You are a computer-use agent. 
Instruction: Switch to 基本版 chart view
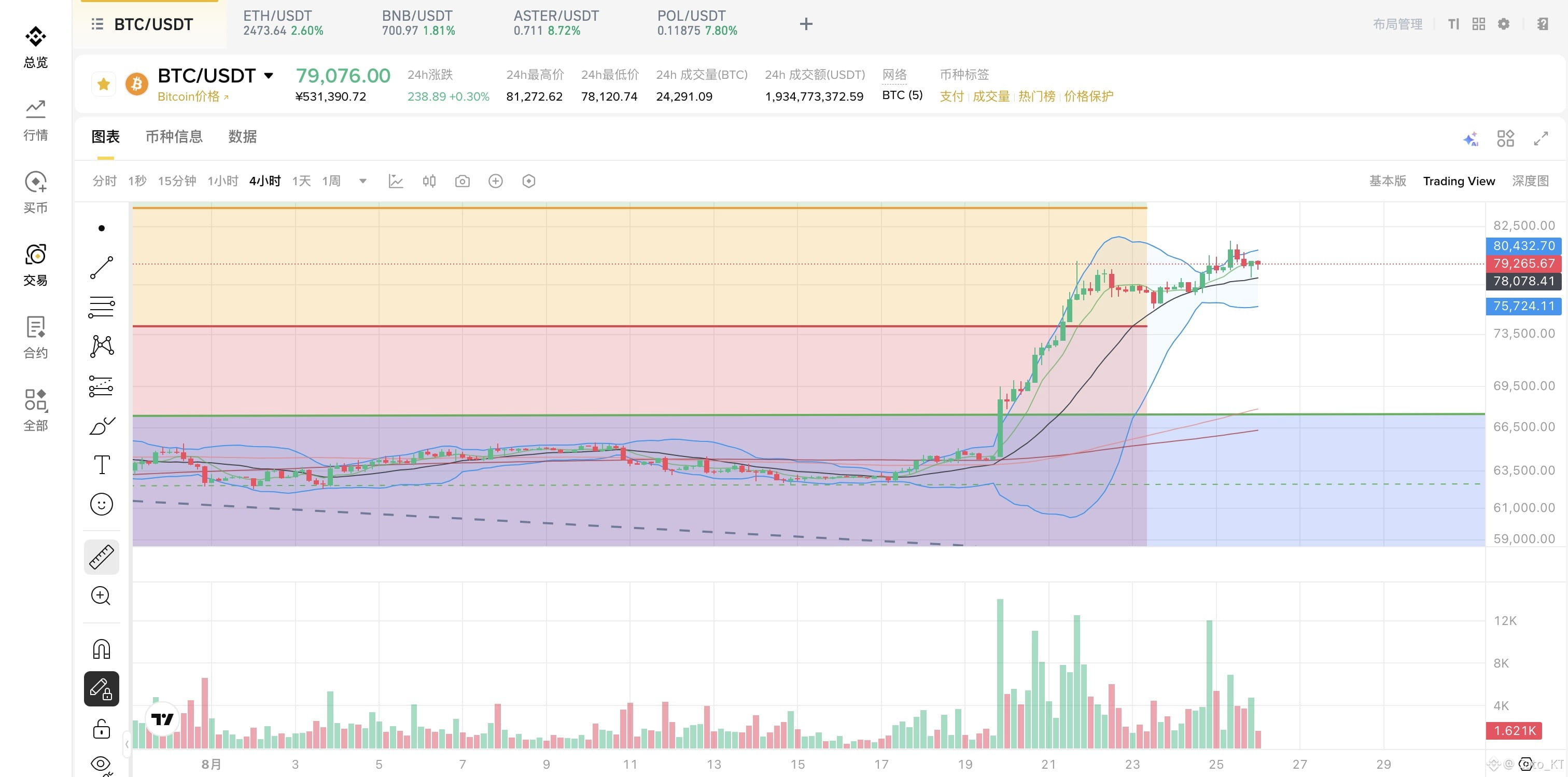click(1387, 181)
